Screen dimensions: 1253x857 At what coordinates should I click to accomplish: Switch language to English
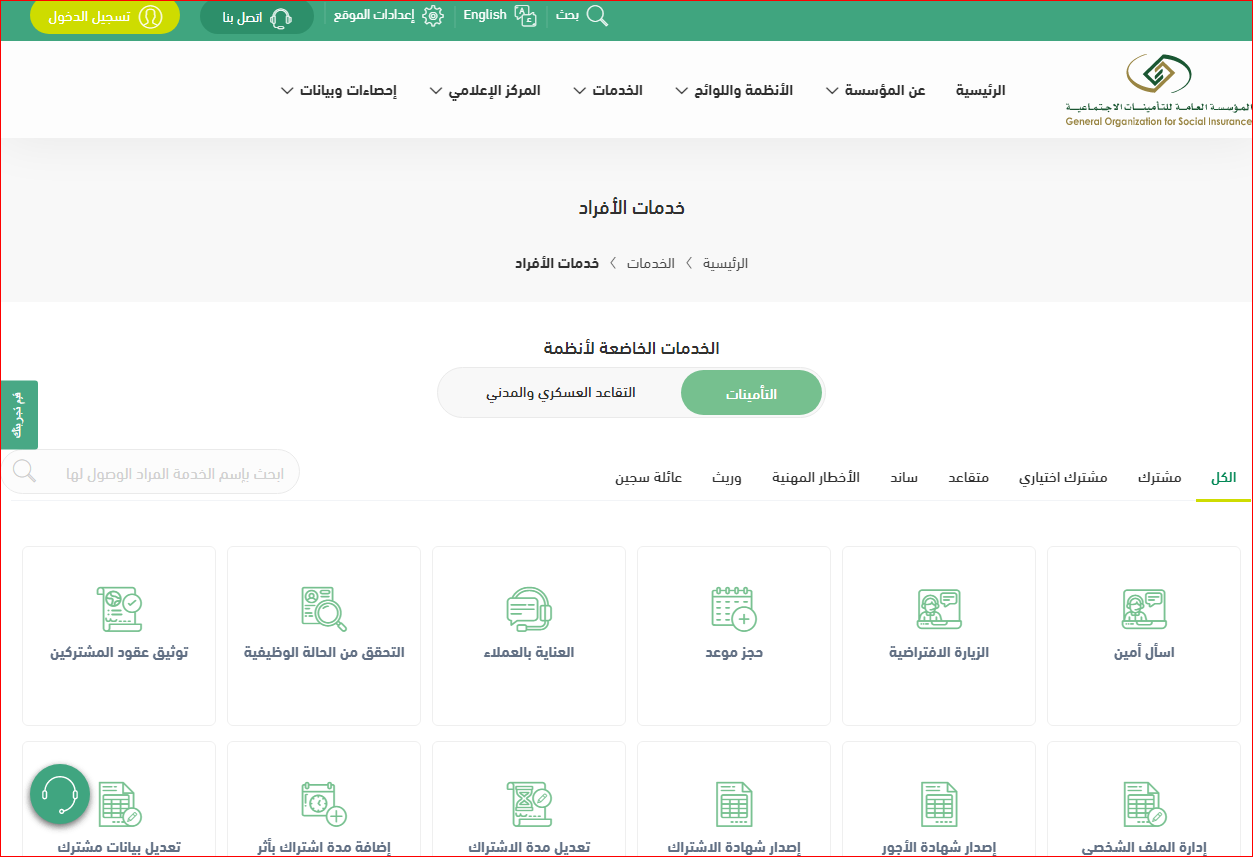point(498,16)
